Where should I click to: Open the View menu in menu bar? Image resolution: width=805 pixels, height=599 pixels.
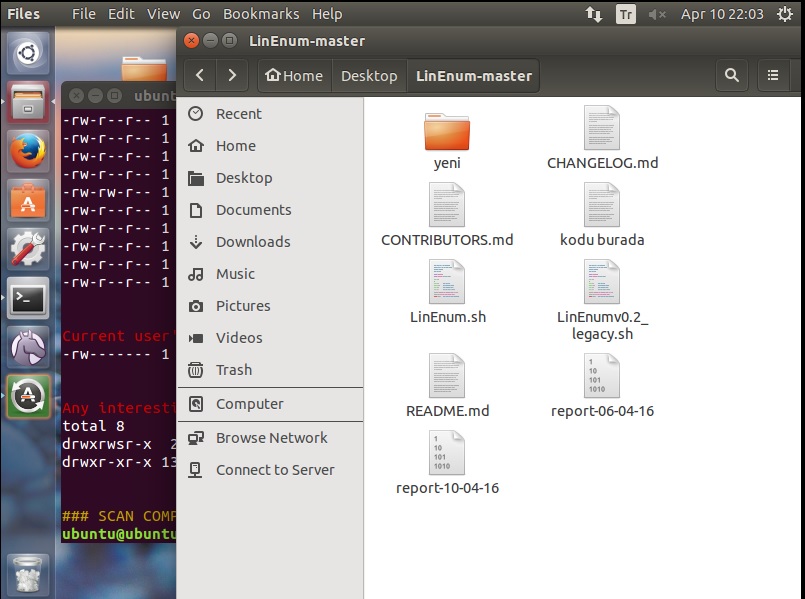tap(163, 14)
